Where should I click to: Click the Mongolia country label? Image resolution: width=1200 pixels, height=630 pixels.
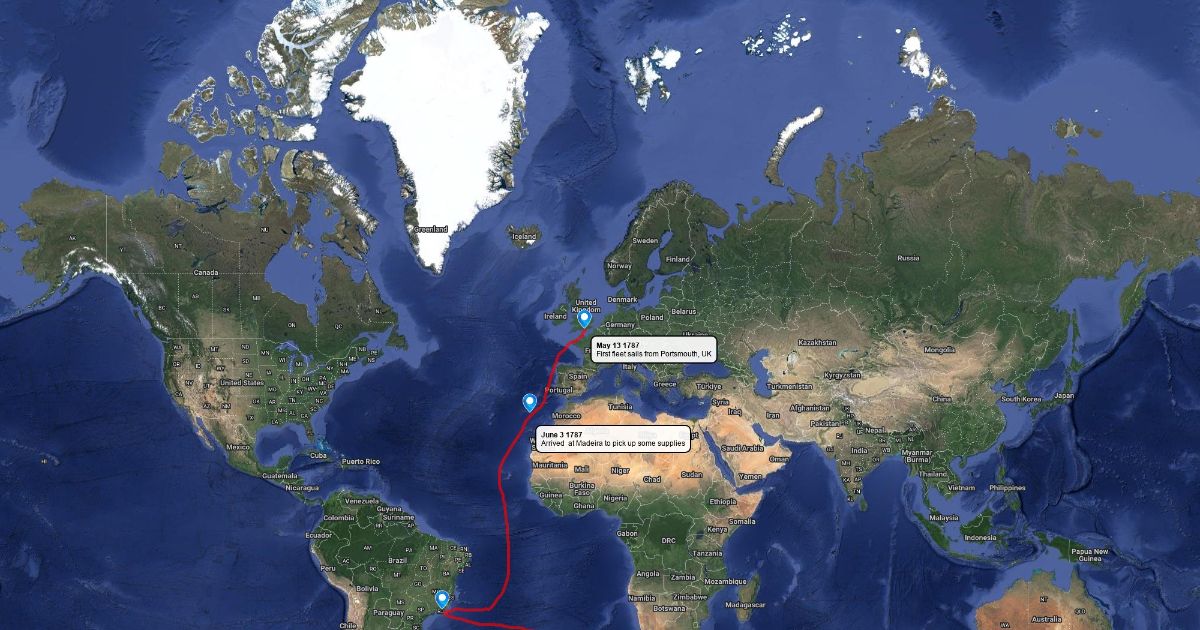pyautogui.click(x=940, y=350)
